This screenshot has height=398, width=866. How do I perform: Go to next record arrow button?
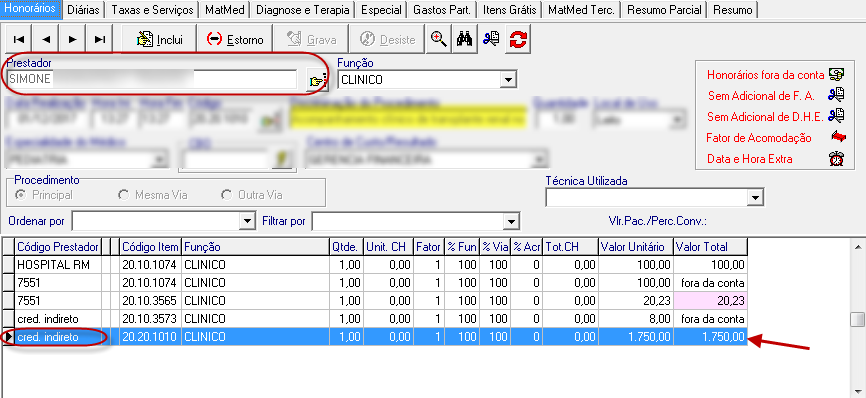[x=72, y=39]
